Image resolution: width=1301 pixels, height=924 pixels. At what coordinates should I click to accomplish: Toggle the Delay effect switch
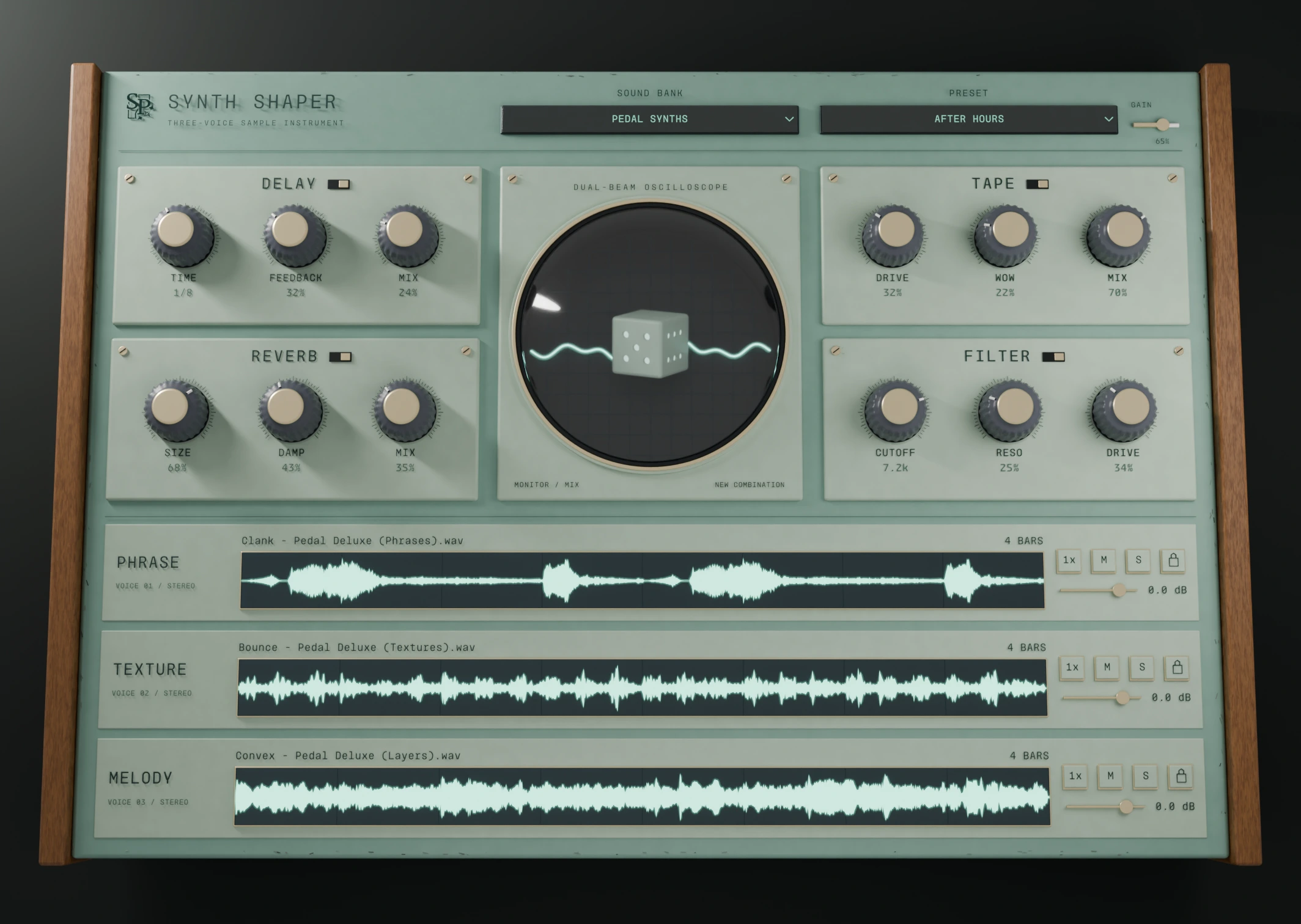(339, 184)
